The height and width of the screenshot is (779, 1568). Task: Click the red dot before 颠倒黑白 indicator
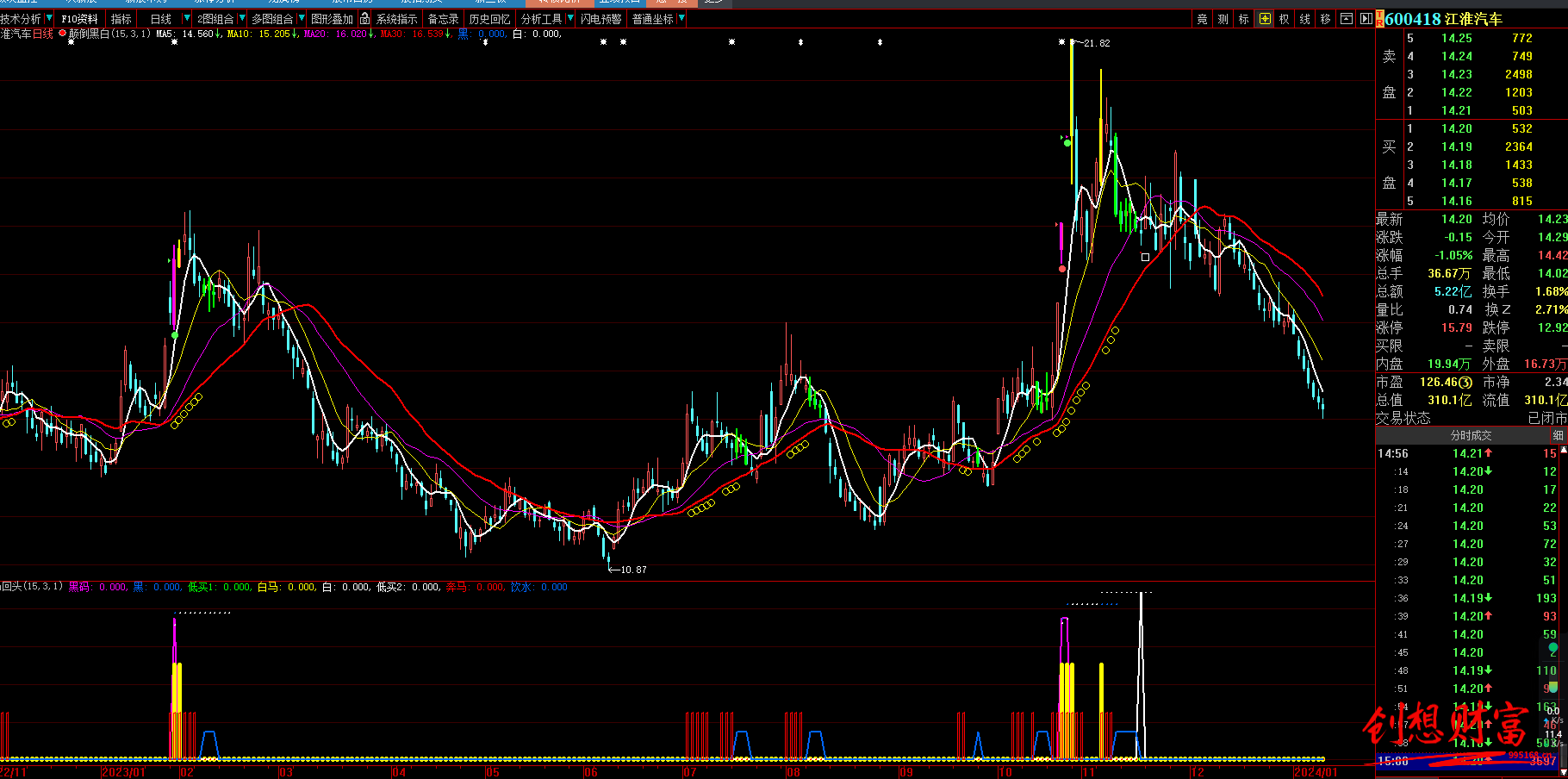(x=62, y=34)
